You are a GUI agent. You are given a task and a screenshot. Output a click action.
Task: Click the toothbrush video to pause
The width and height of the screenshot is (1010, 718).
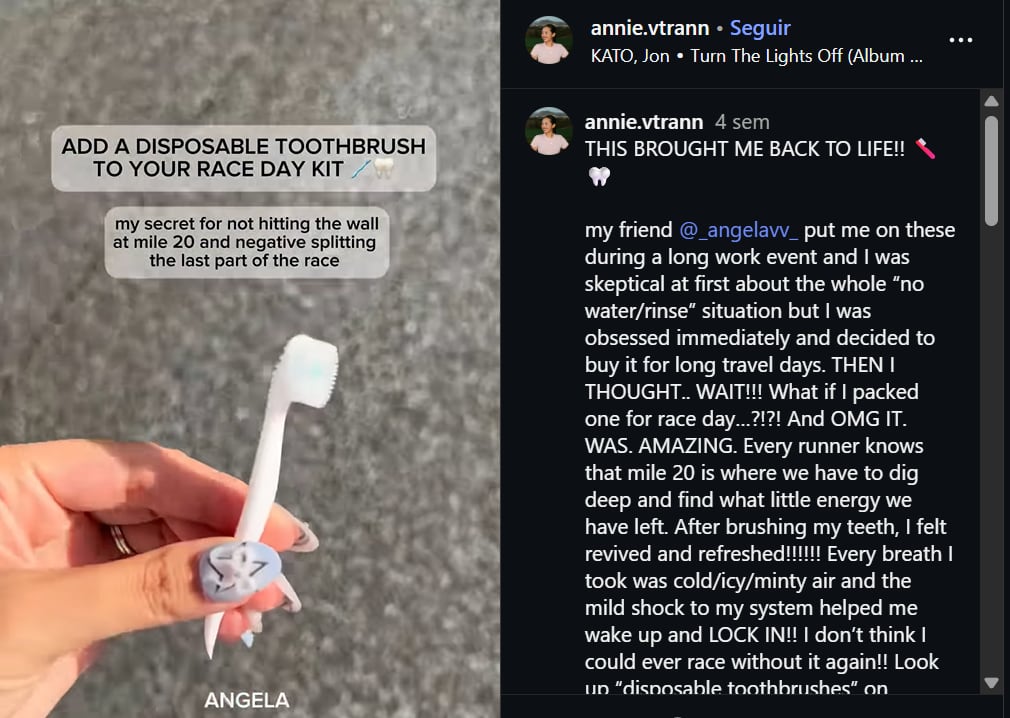[250, 359]
